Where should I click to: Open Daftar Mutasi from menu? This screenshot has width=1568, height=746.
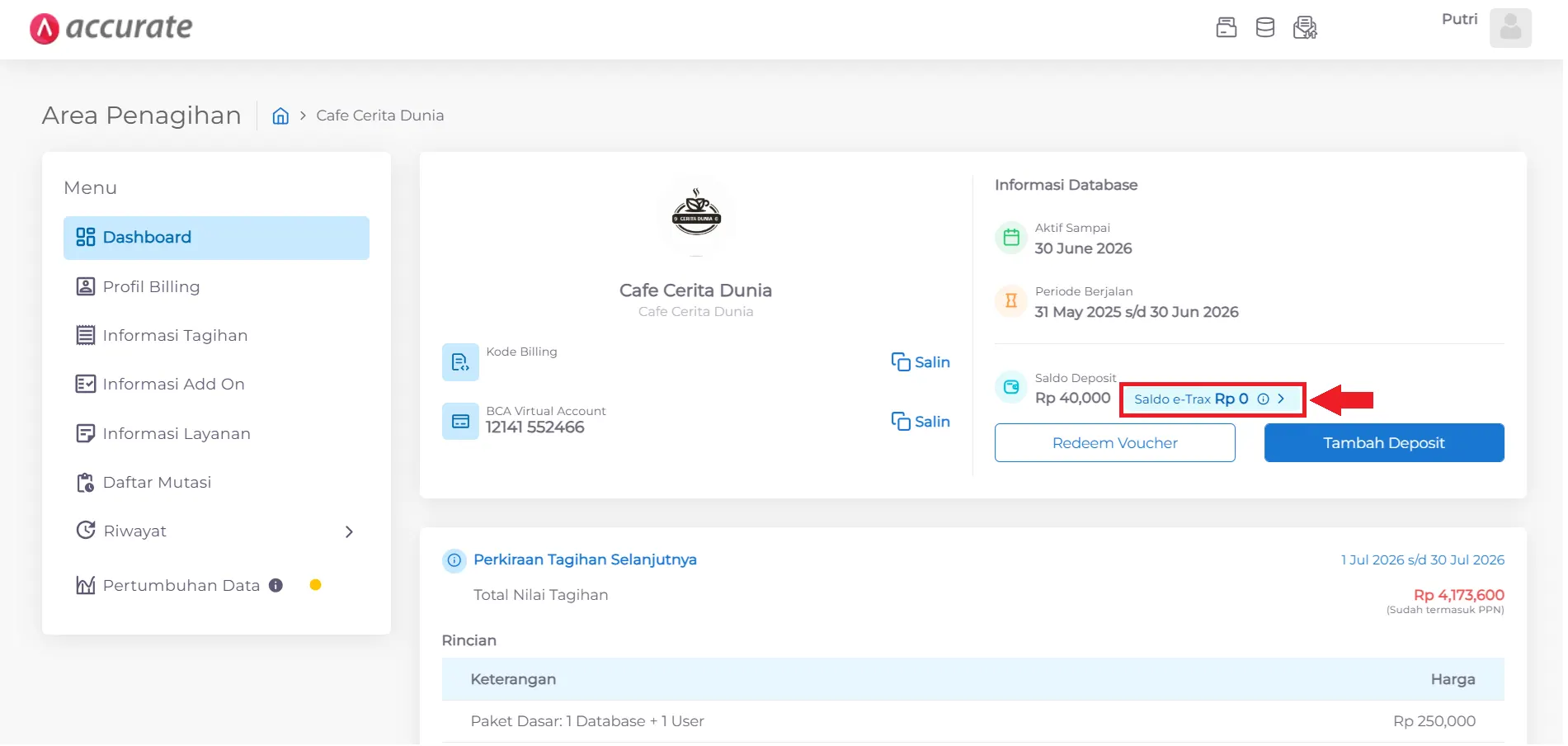157,483
